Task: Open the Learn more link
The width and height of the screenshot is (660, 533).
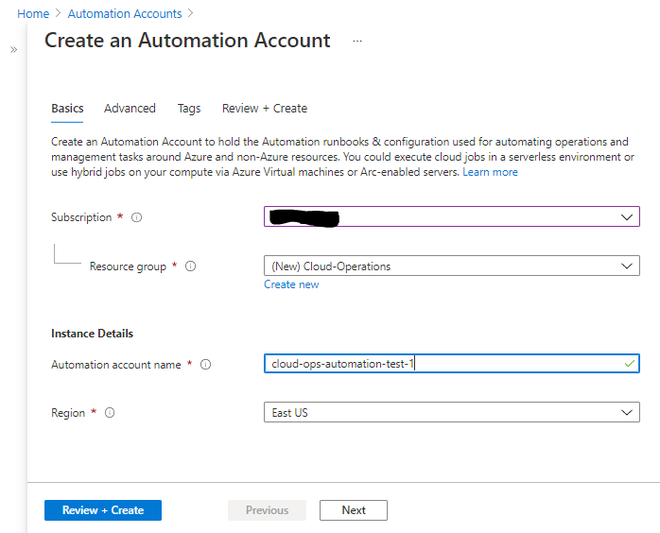Action: (x=490, y=172)
